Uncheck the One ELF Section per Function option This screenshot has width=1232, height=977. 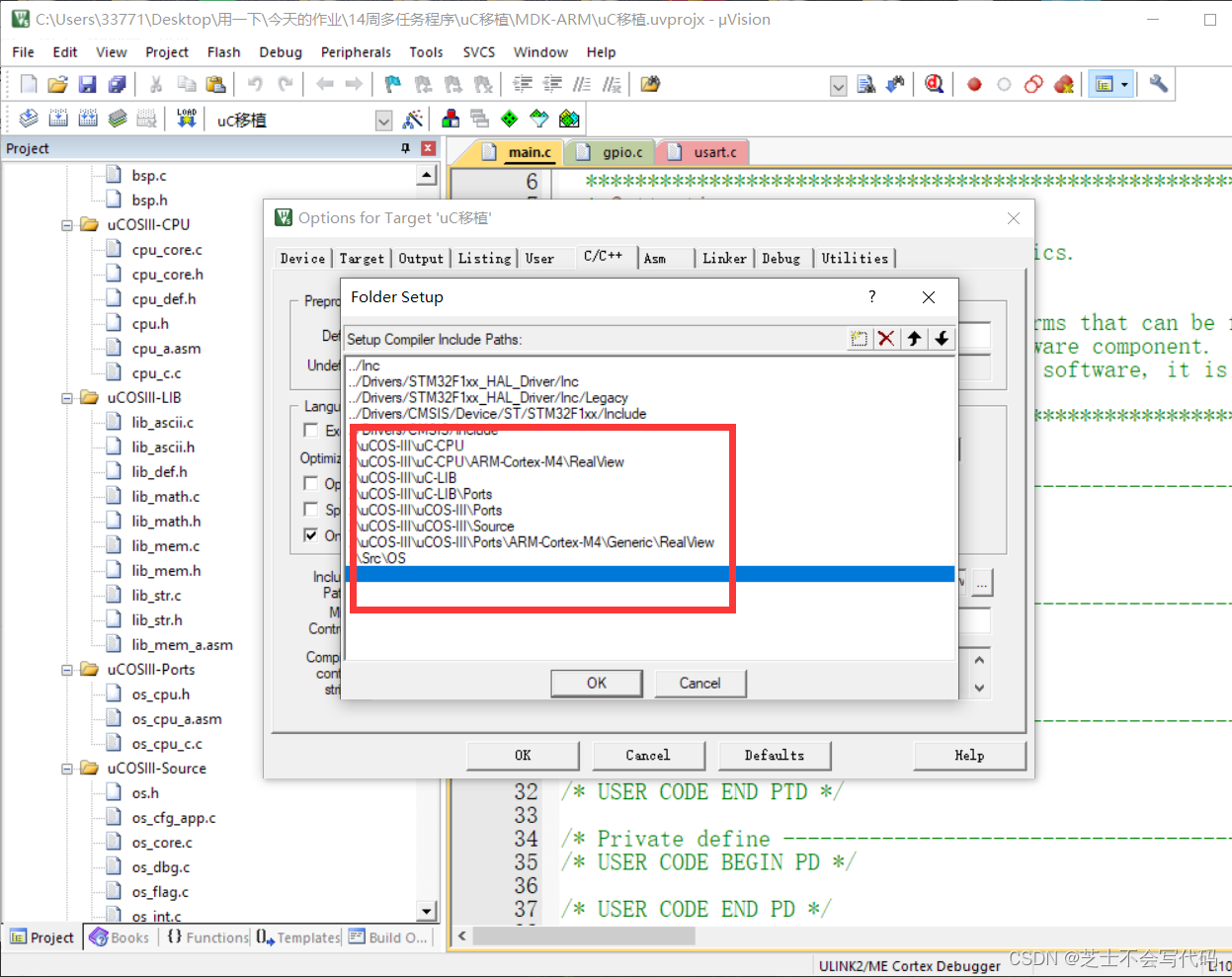point(309,534)
